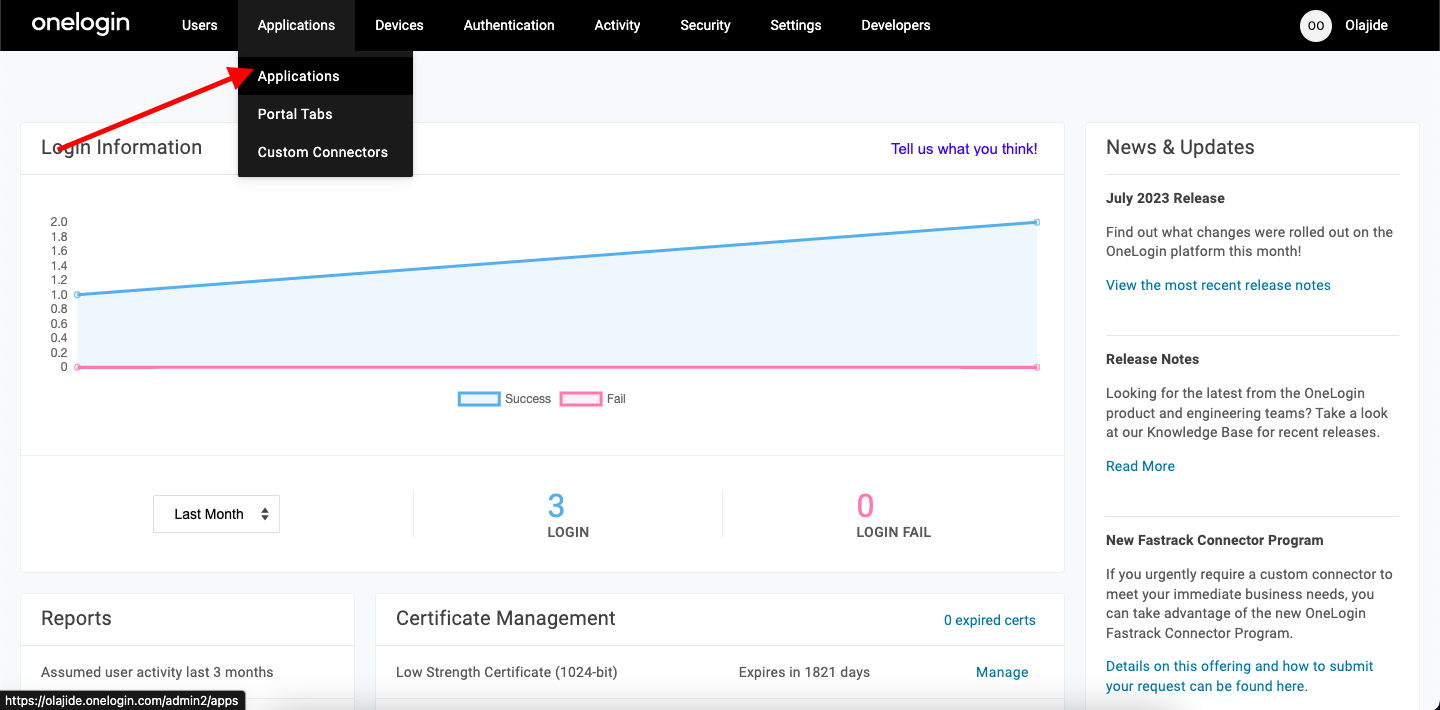Select Custom Connectors in the dropdown
The height and width of the screenshot is (710, 1440).
(x=325, y=152)
